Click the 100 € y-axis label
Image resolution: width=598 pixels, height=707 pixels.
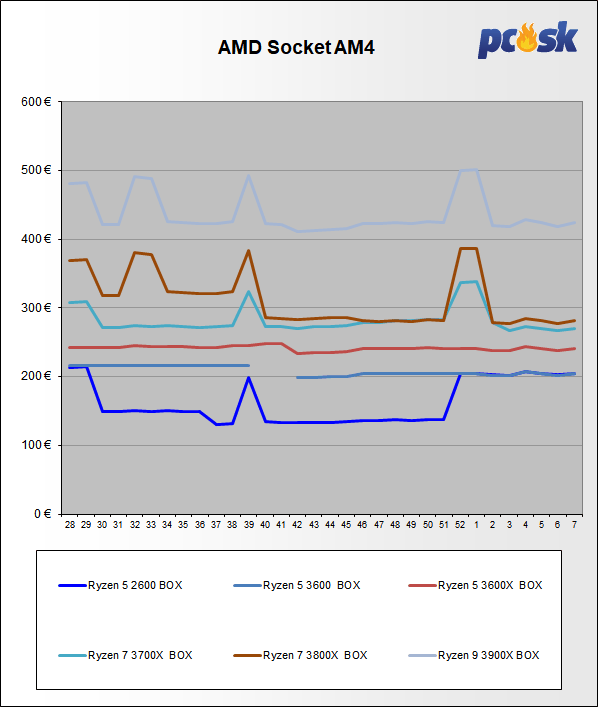click(37, 445)
